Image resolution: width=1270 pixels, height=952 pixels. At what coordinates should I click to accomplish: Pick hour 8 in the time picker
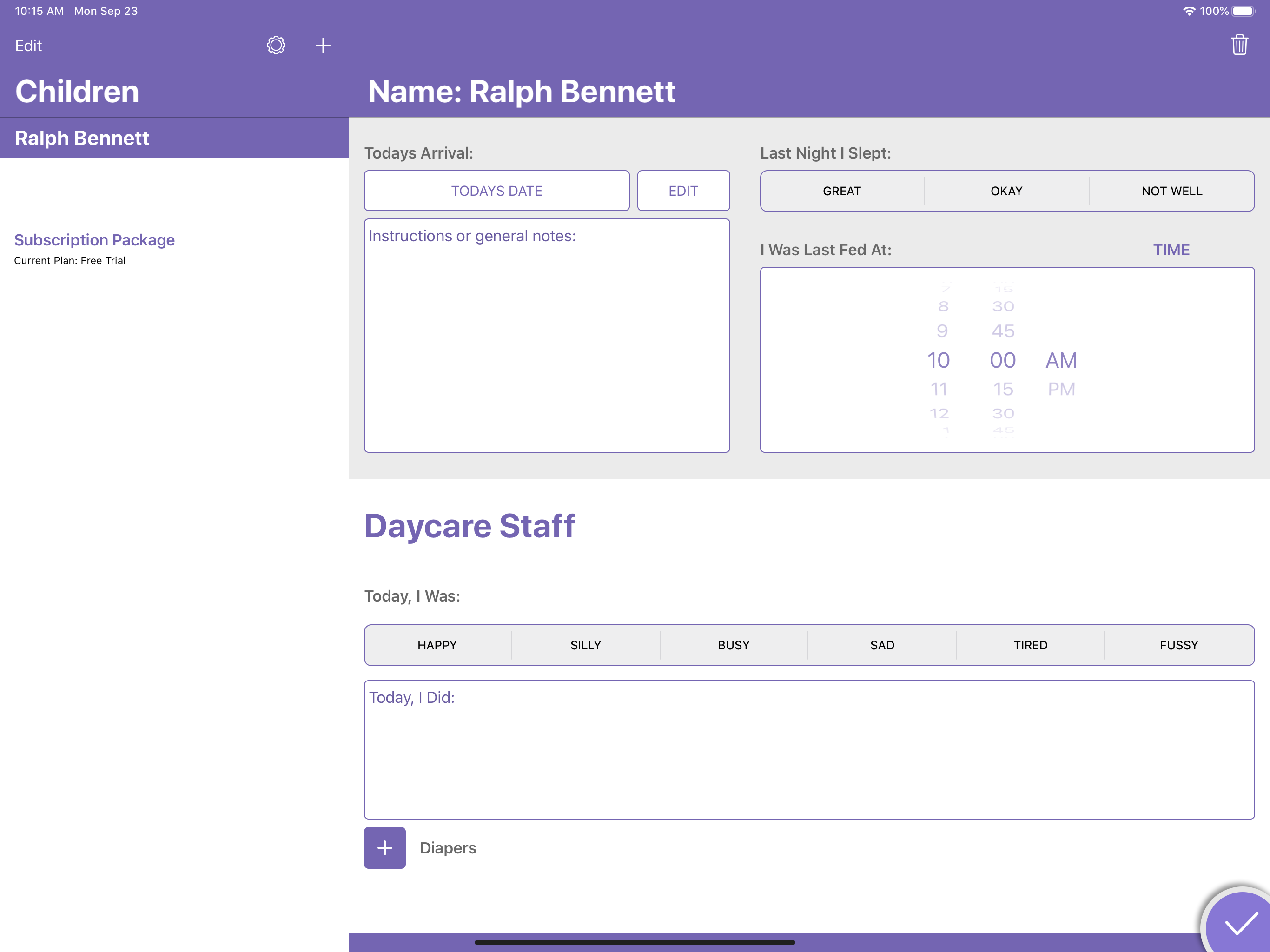coord(943,306)
